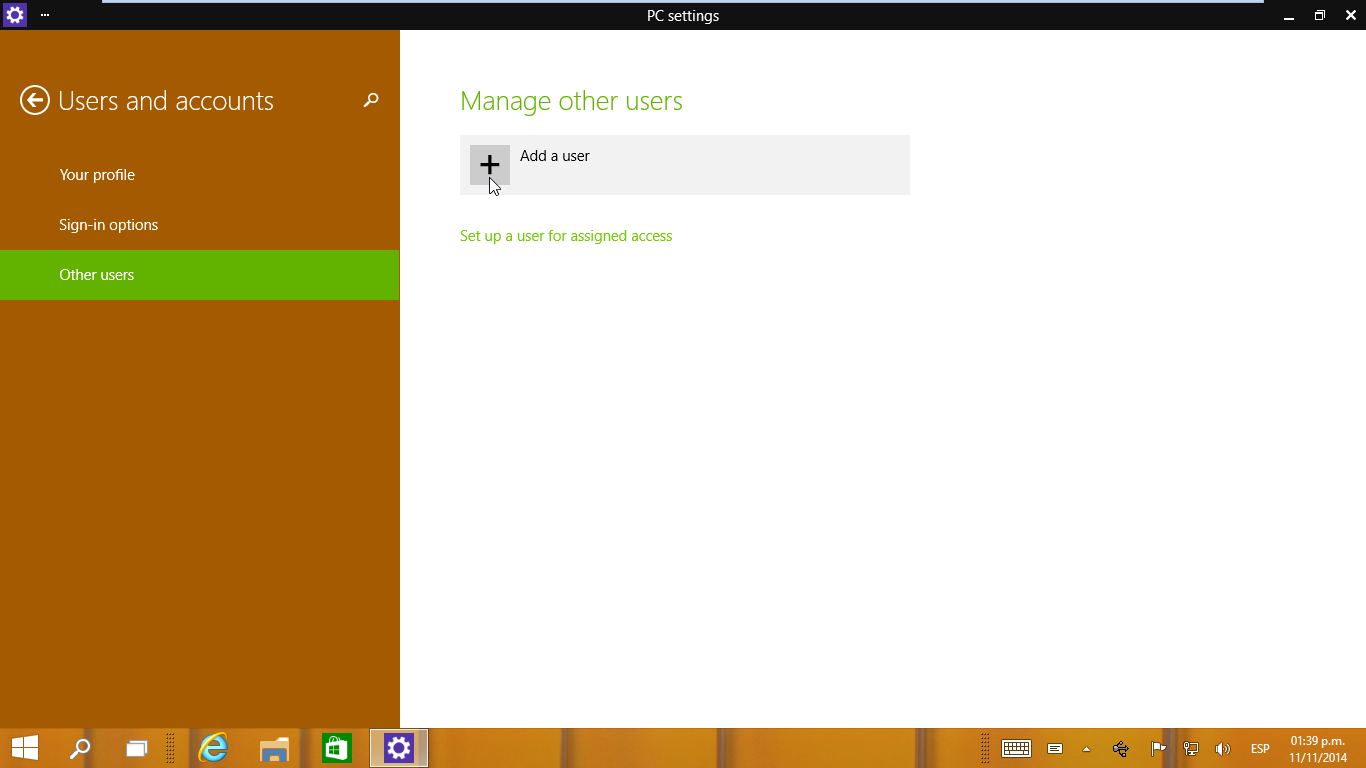Click the plus icon to add a user
Viewport: 1366px width, 768px height.
click(x=489, y=165)
